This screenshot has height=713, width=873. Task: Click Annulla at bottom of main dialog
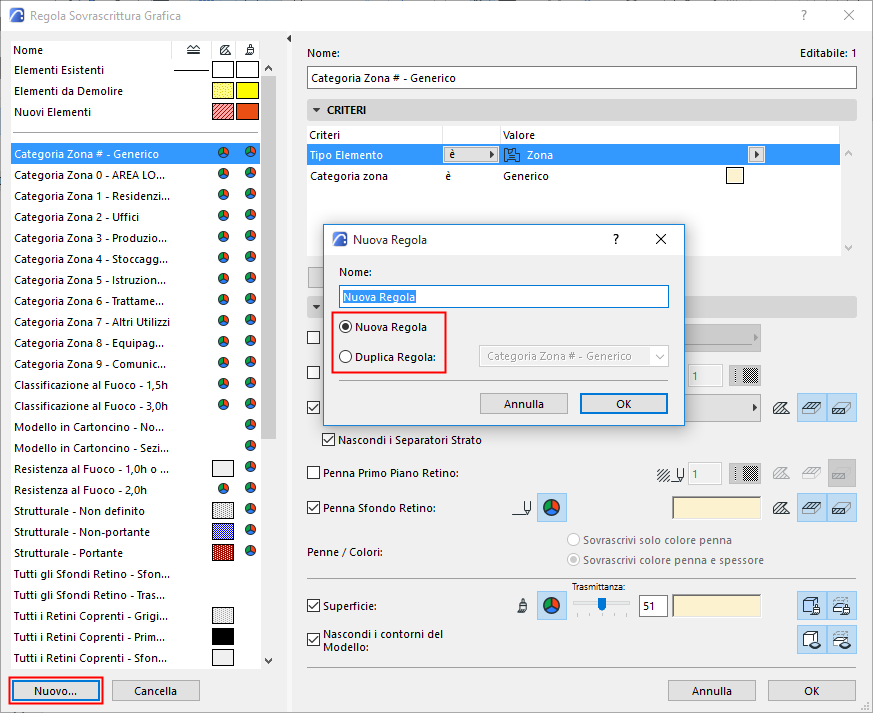point(712,691)
